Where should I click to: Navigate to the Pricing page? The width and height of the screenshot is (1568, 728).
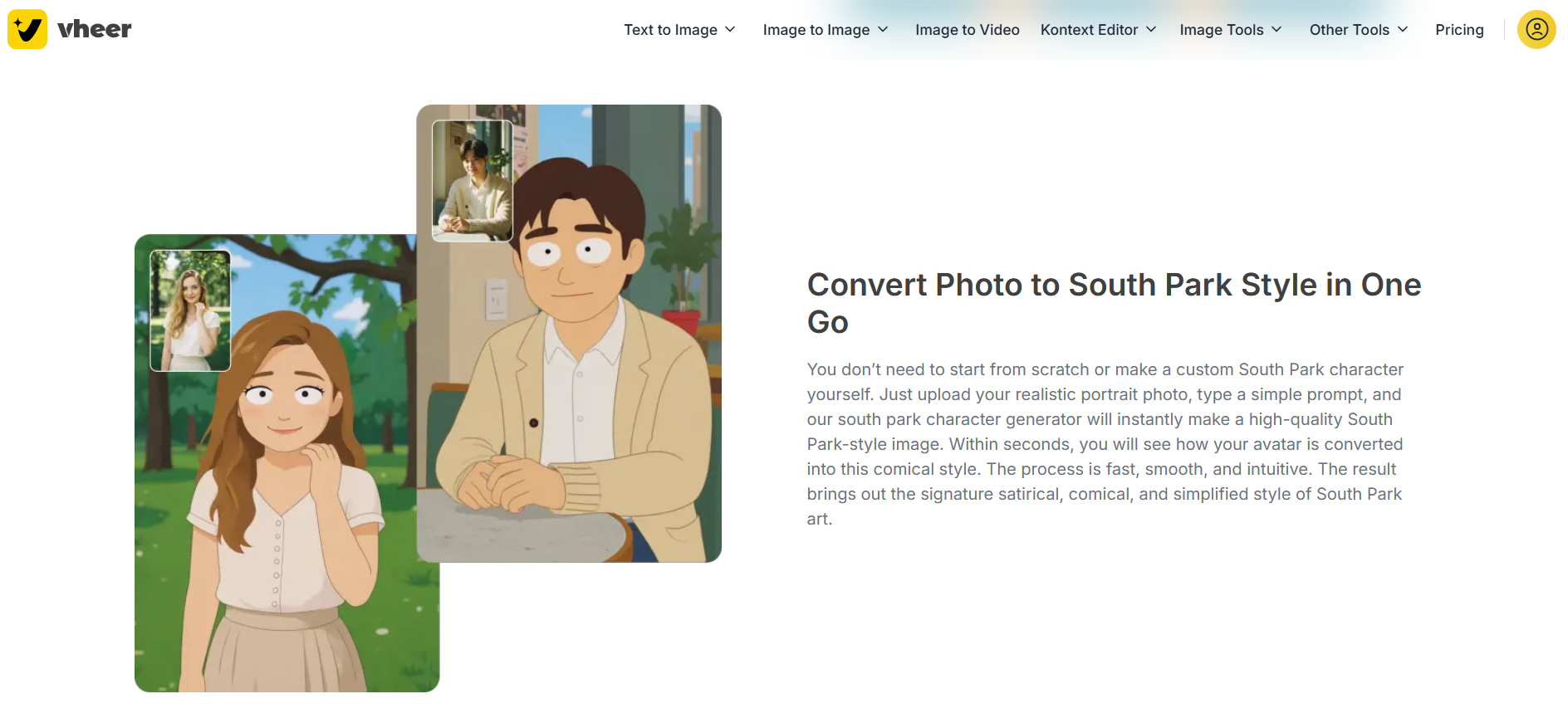point(1459,30)
